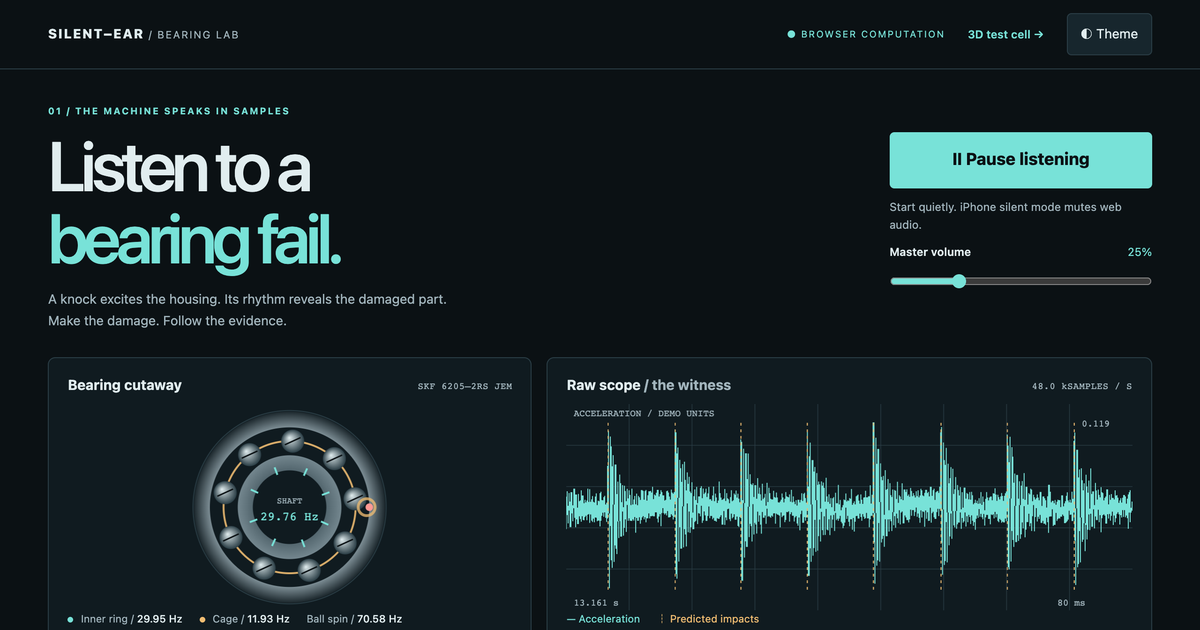1200x630 pixels.
Task: Click the red fault marker on the bearing
Action: [369, 508]
